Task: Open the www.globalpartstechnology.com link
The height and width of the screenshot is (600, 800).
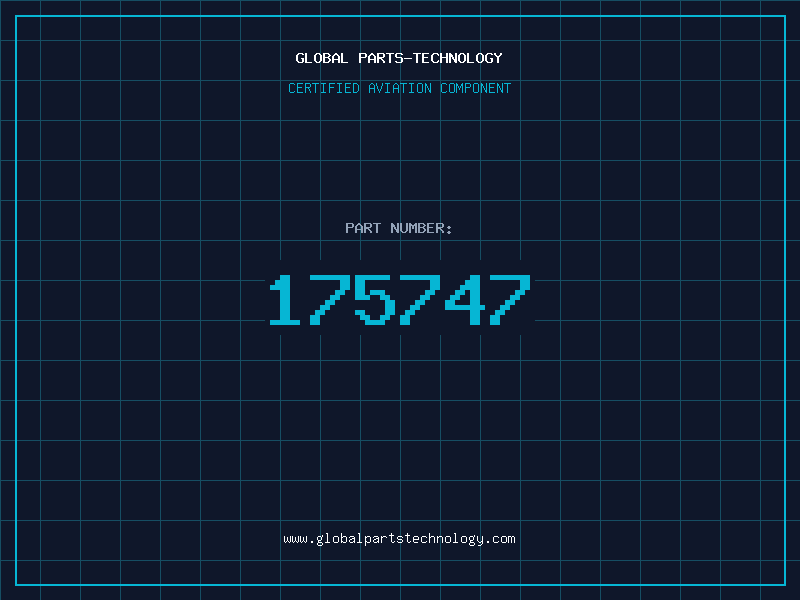Action: (x=399, y=539)
